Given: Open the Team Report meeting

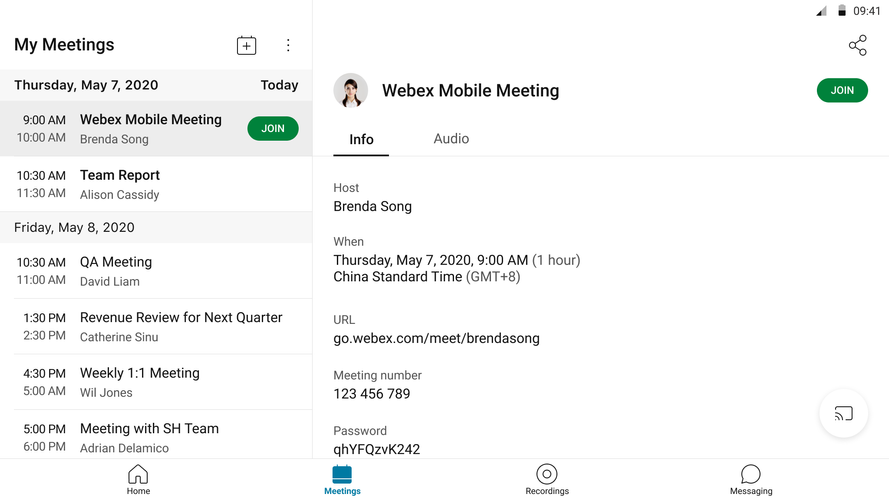Looking at the screenshot, I should pos(156,184).
